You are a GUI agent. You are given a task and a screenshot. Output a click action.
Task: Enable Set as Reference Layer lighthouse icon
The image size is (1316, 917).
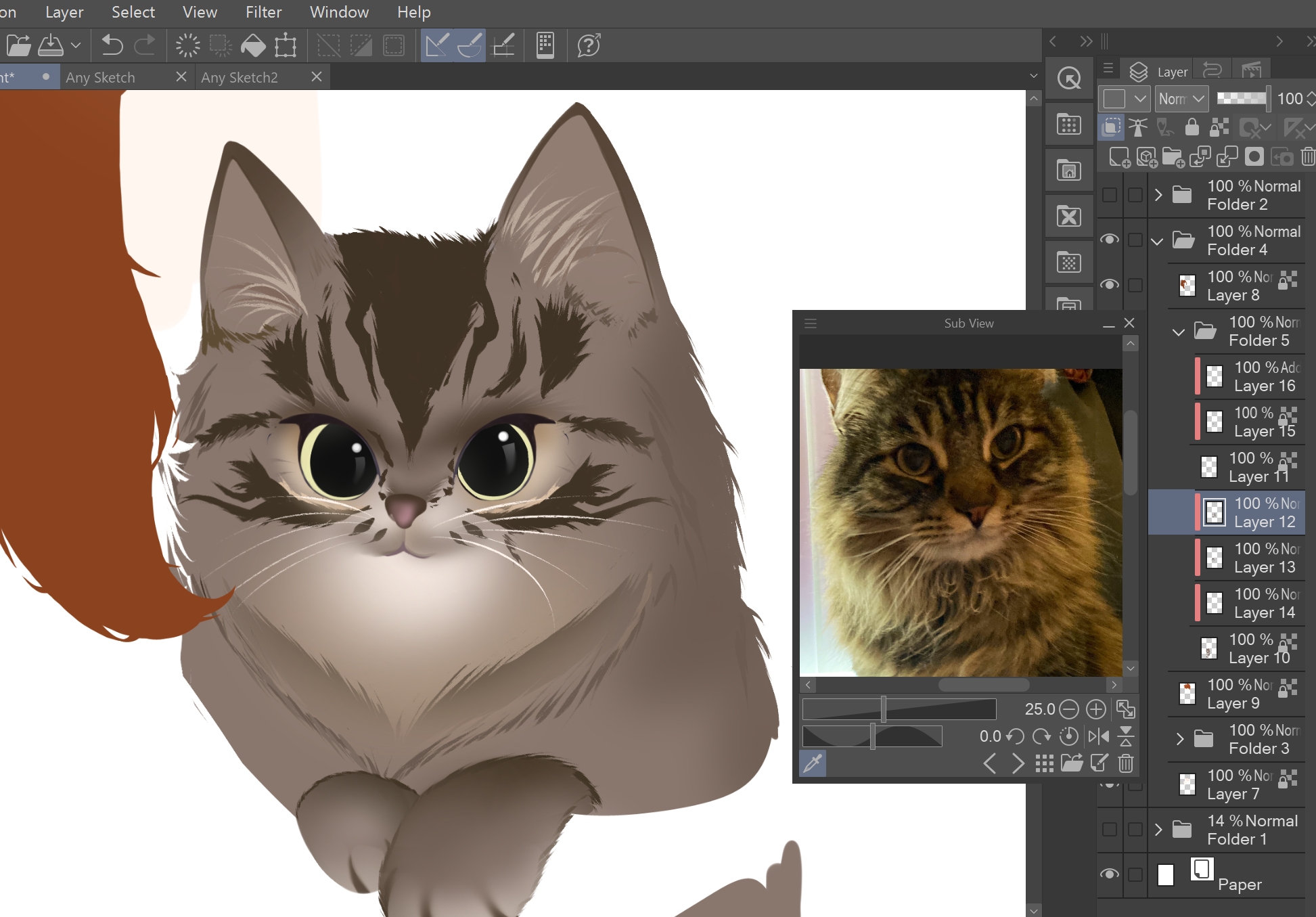(1138, 127)
